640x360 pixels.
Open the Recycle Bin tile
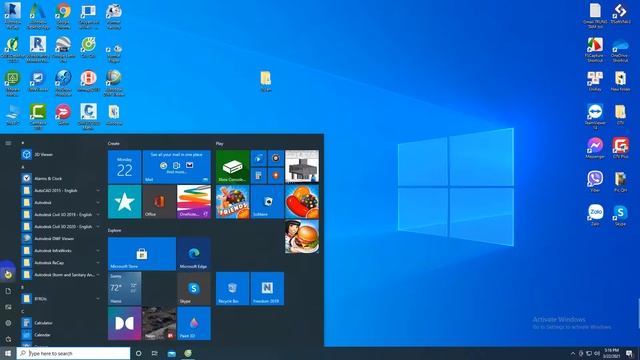pos(233,289)
